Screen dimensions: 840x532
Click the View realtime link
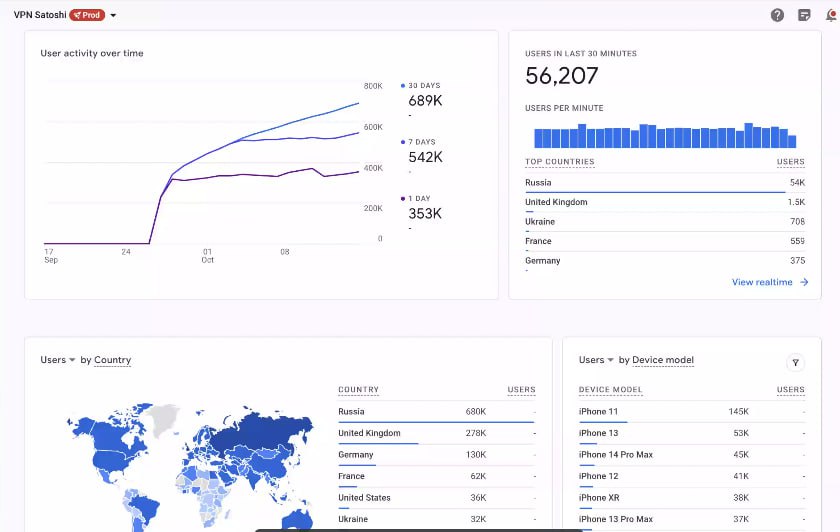(x=762, y=282)
